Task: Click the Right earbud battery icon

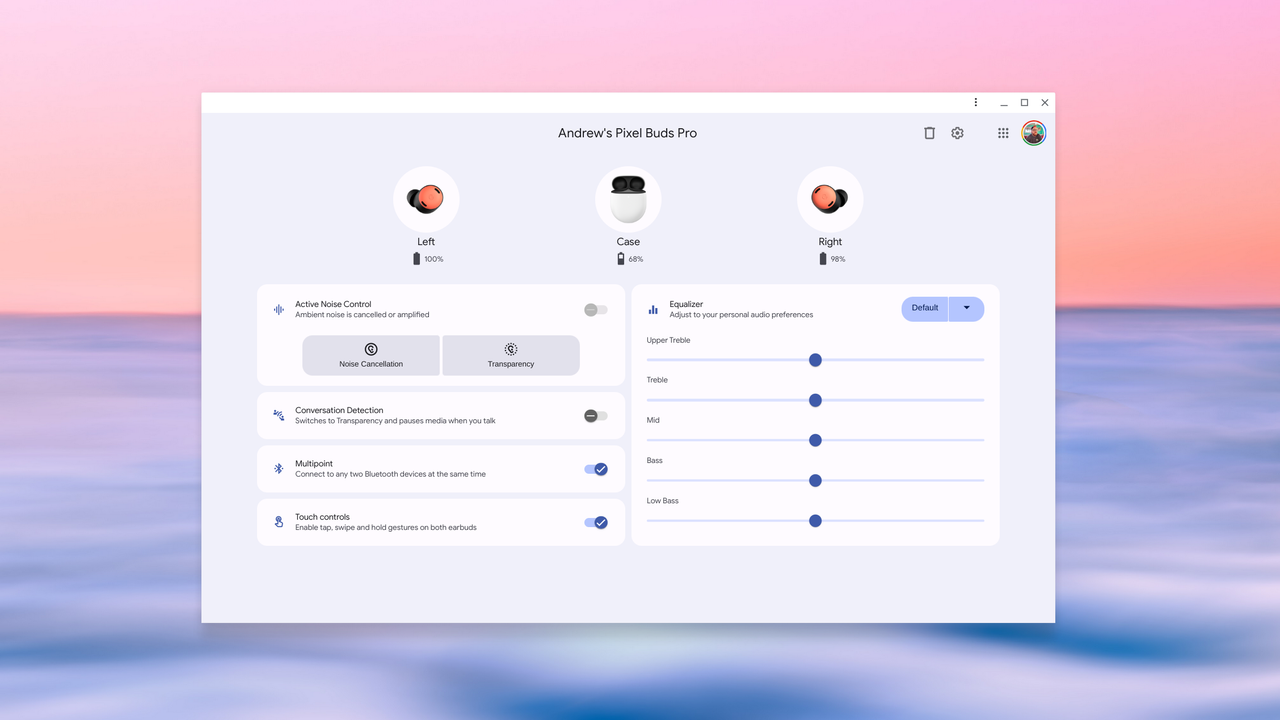Action: point(823,259)
